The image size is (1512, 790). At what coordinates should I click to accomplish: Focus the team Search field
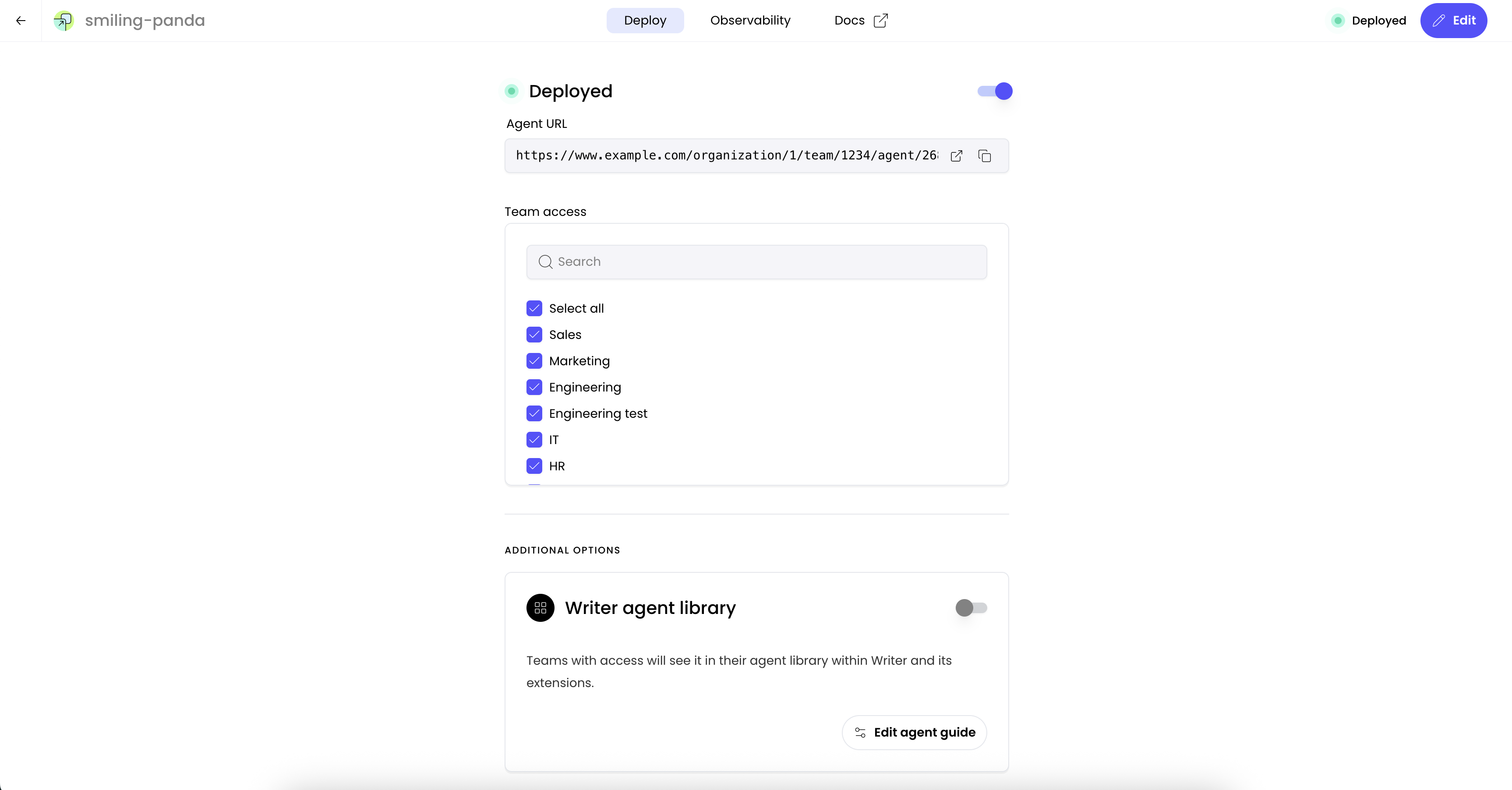pyautogui.click(x=756, y=262)
